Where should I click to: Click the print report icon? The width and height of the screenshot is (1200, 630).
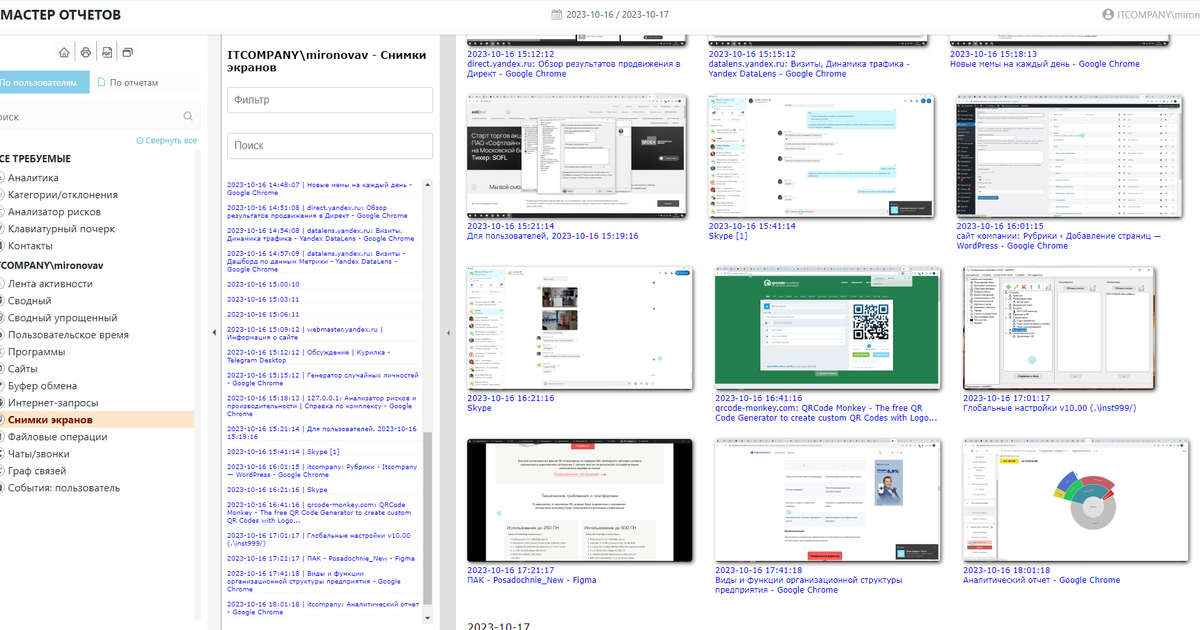coord(86,52)
